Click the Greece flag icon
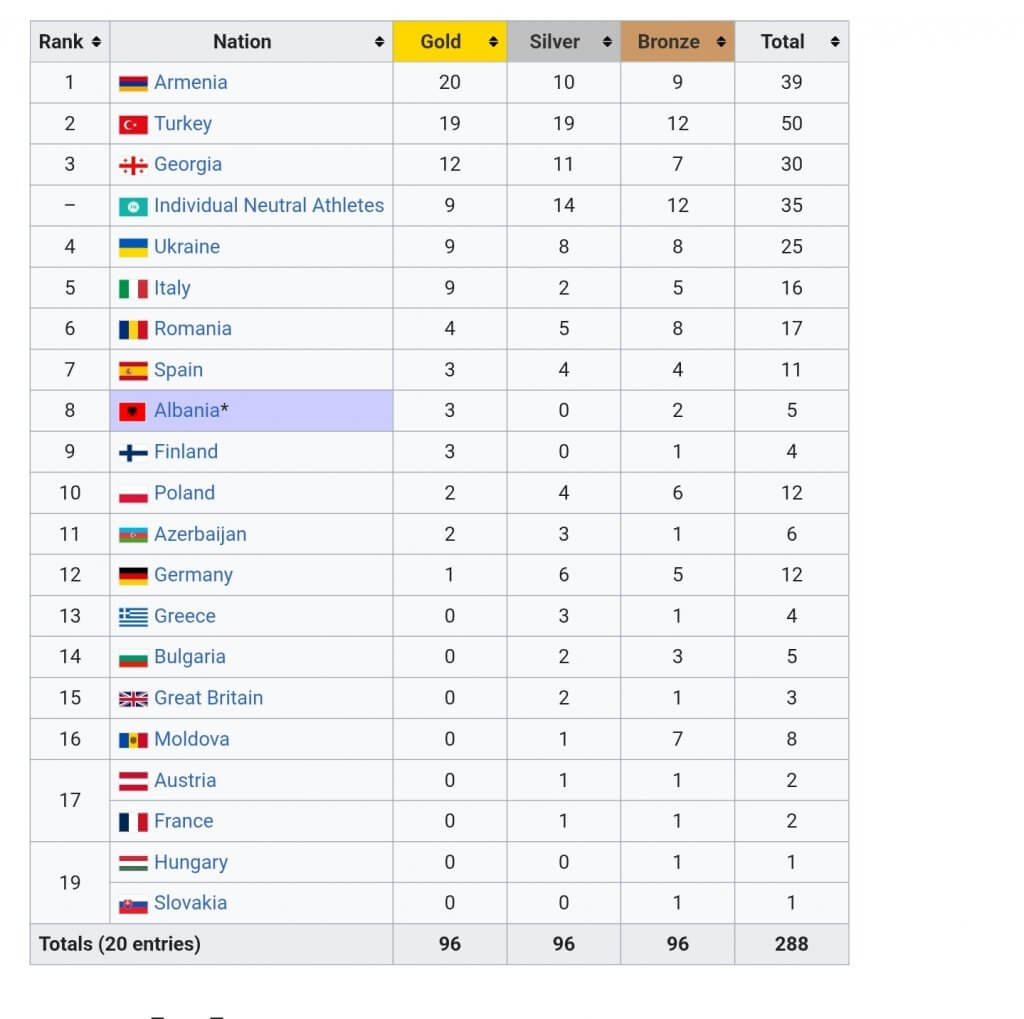 (133, 617)
